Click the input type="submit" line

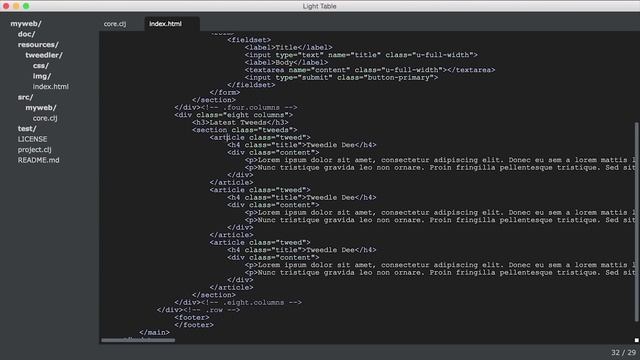341,78
